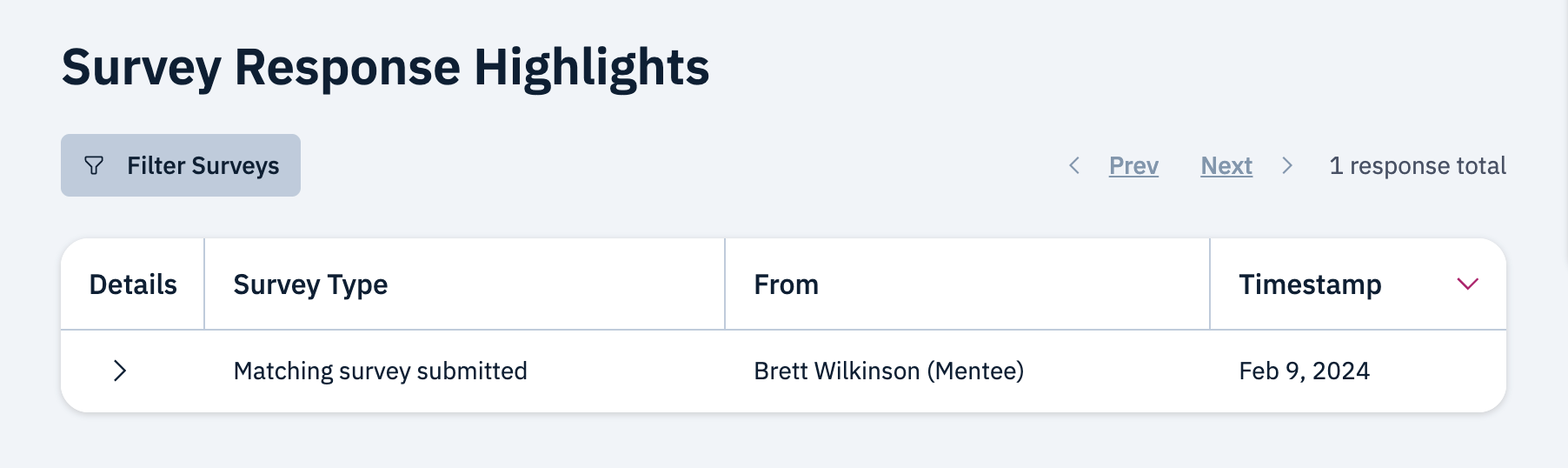Select the Details column header
The image size is (1568, 468).
tap(133, 284)
